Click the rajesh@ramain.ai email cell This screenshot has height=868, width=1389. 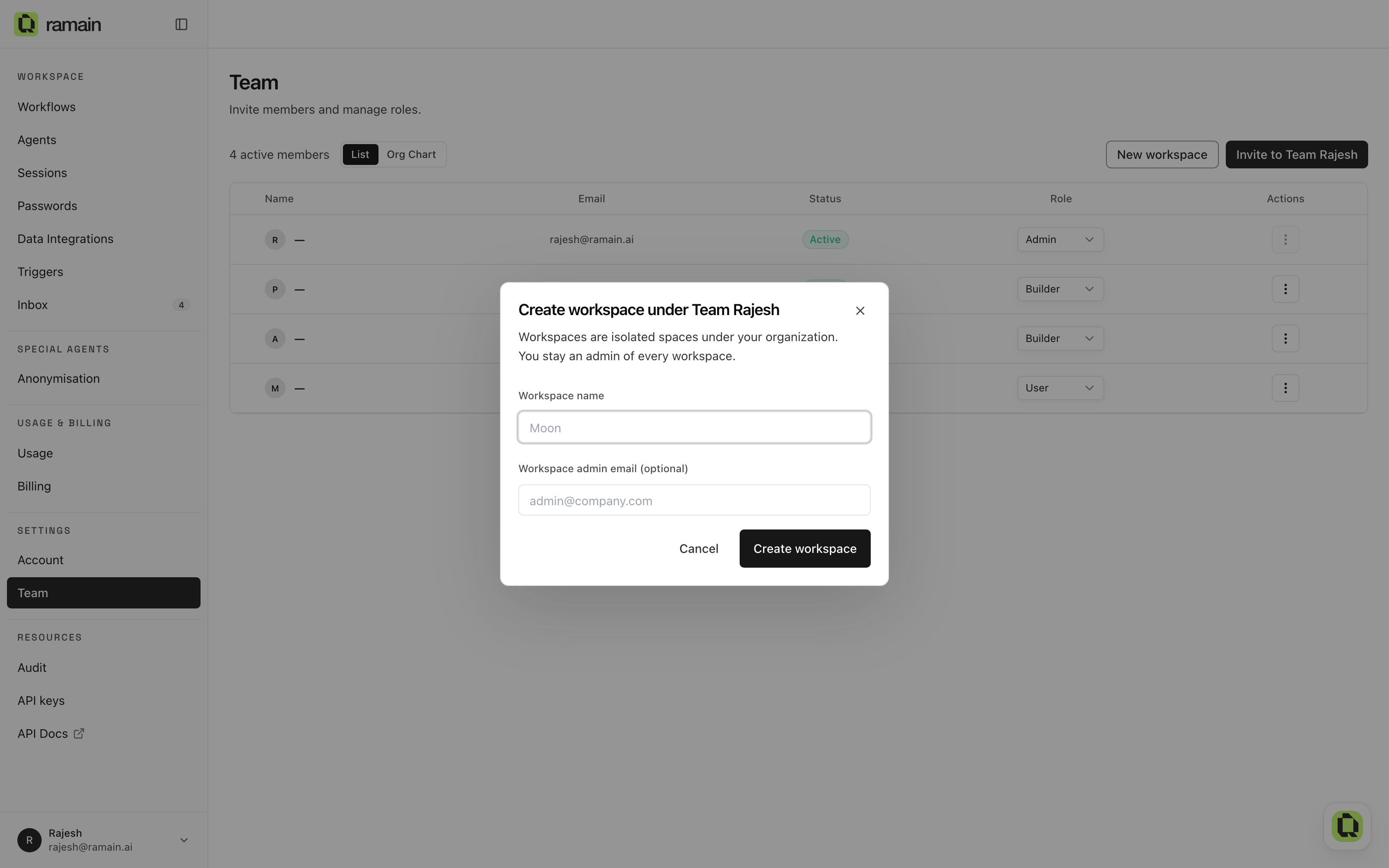(591, 240)
